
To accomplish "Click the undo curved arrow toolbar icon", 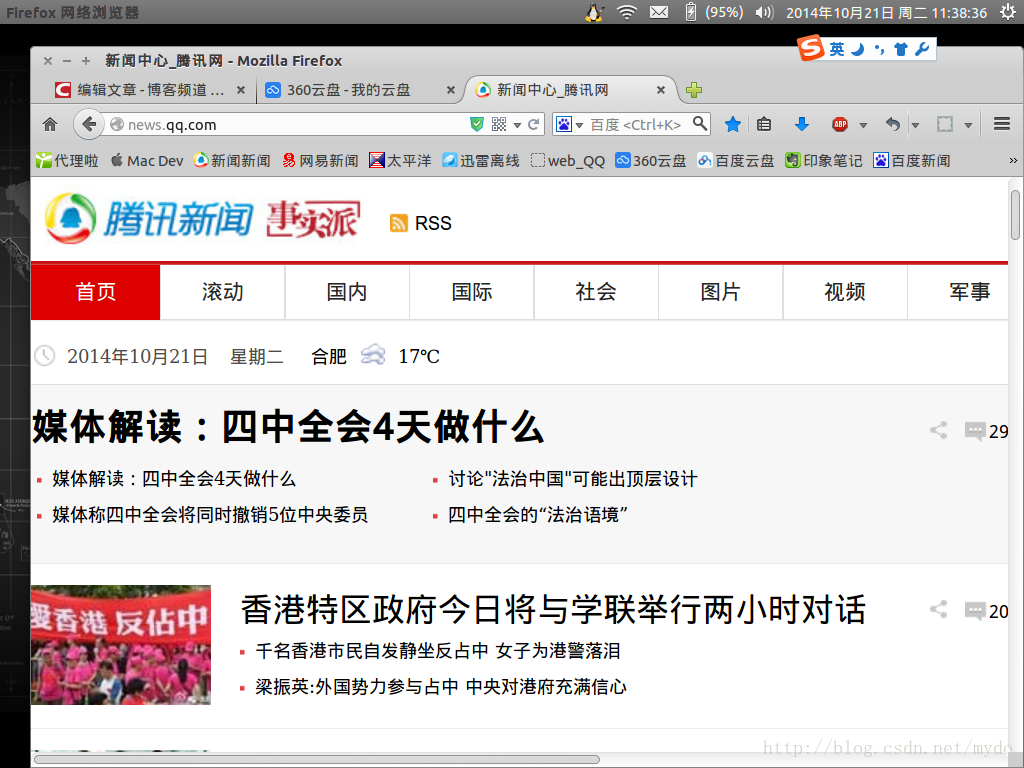I will (893, 124).
